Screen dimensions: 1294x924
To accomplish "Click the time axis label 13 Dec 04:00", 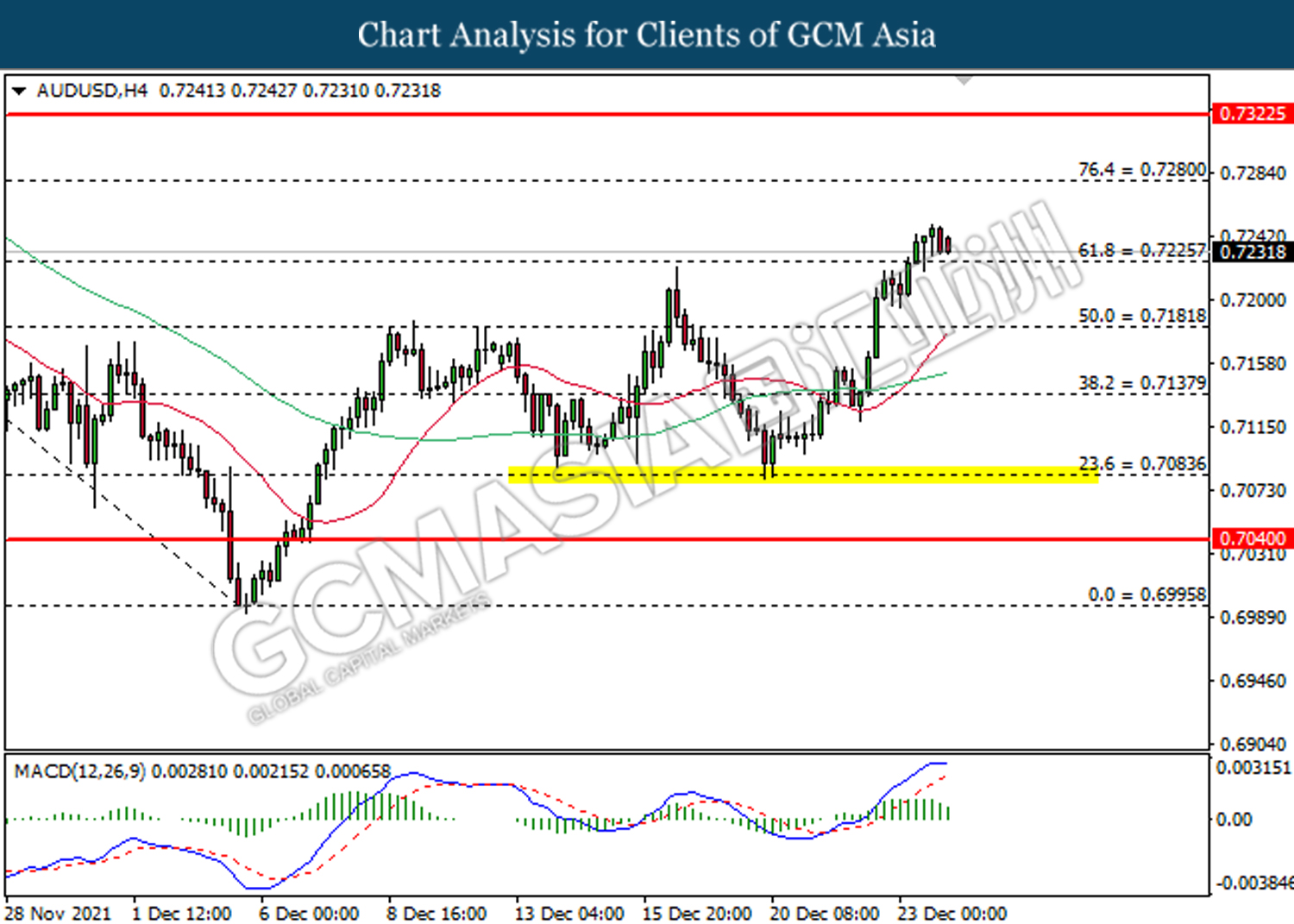I will 569,913.
